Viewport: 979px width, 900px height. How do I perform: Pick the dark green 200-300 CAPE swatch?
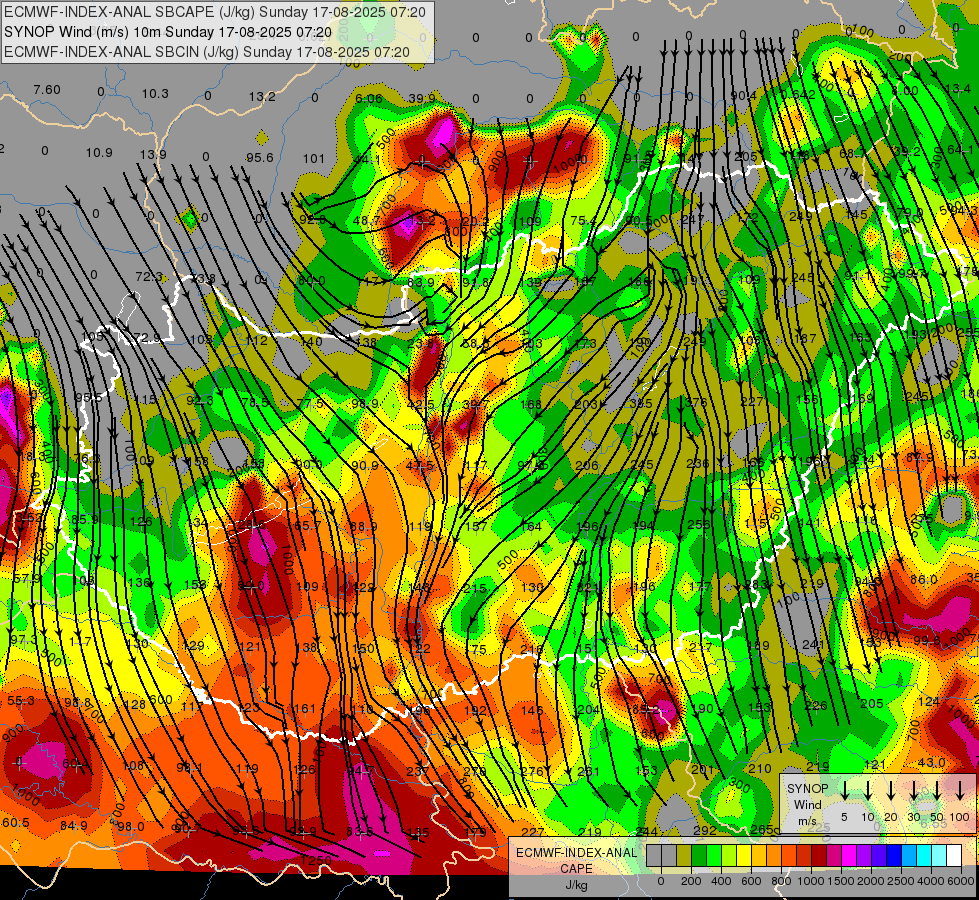(x=699, y=855)
